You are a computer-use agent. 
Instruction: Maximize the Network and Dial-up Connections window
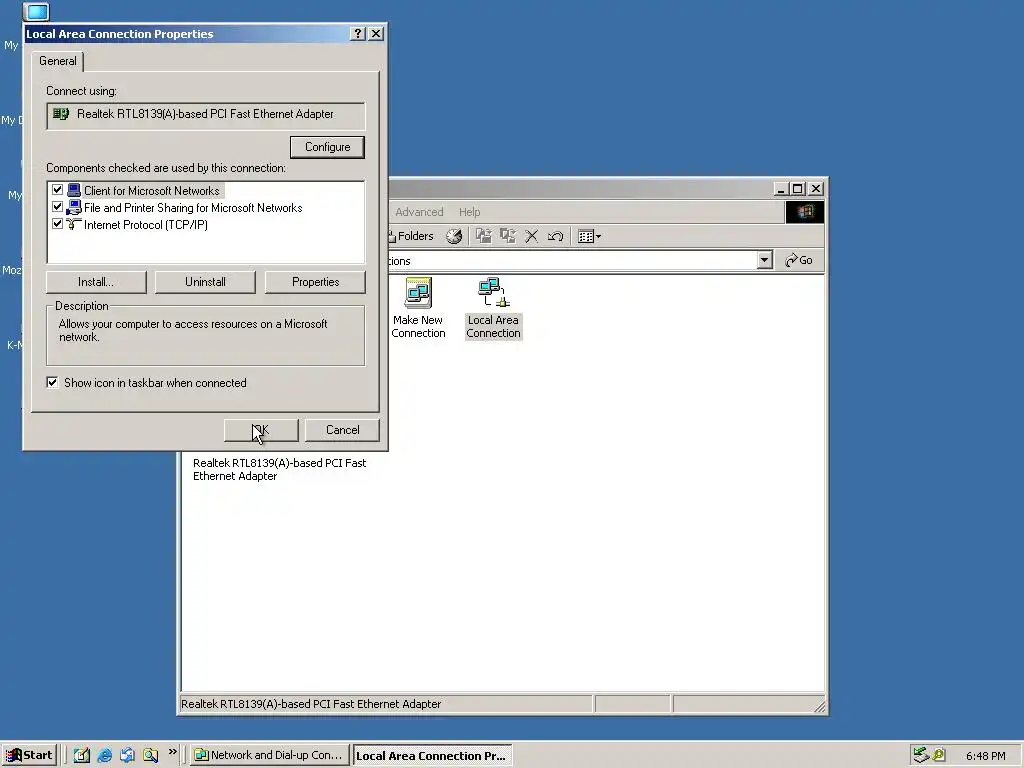coord(797,189)
